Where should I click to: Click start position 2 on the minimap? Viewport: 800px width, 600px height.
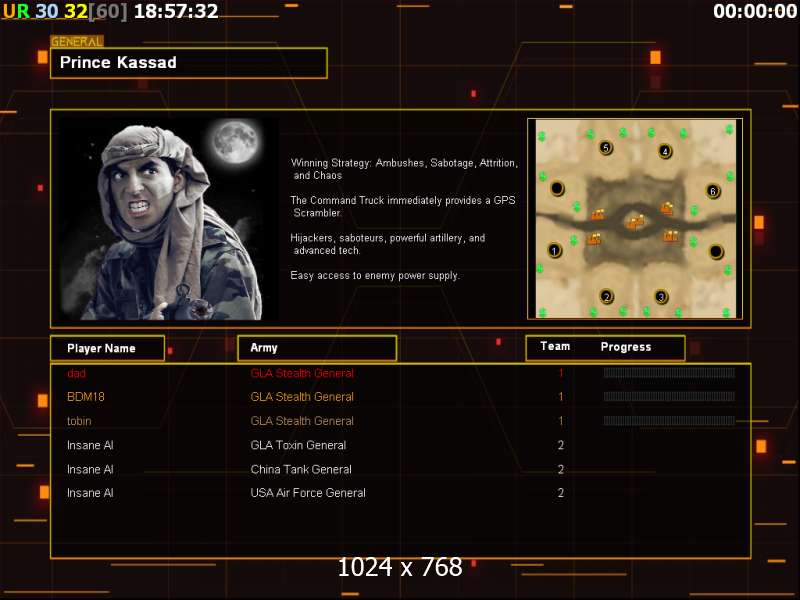pos(606,296)
